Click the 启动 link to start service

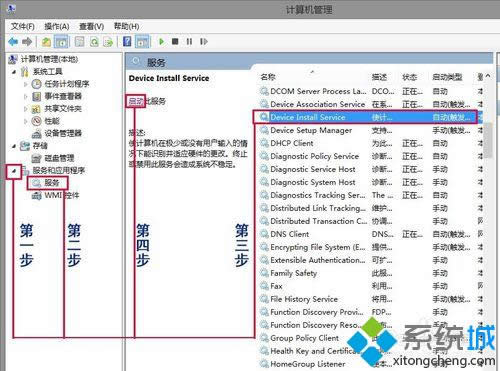coord(136,101)
